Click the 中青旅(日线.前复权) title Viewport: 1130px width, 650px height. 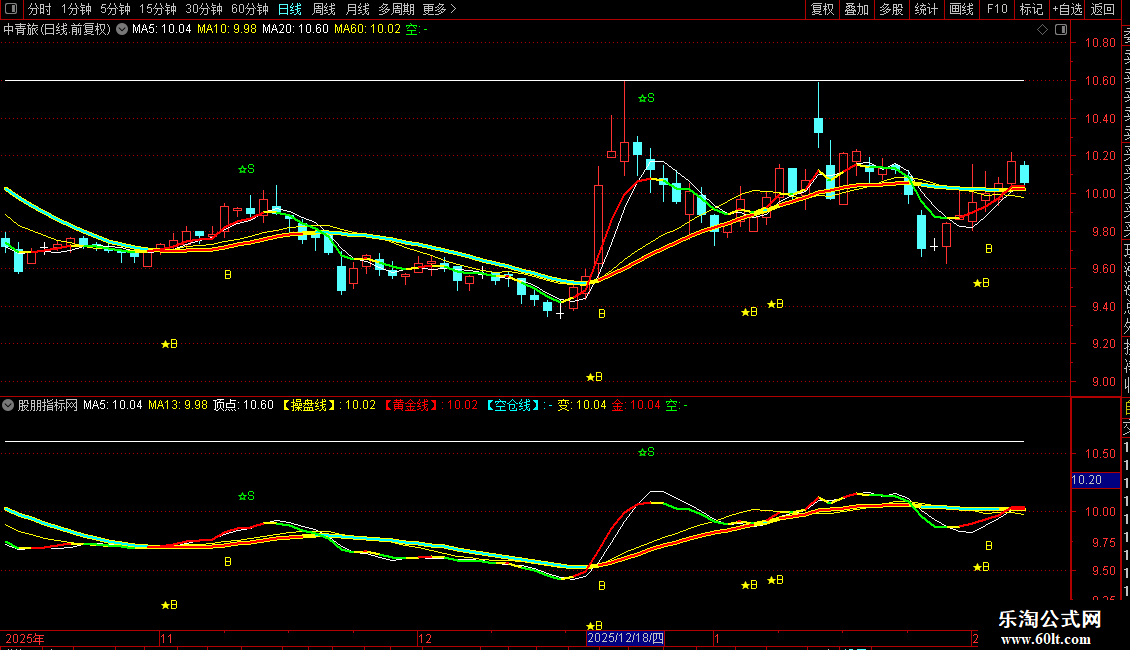[x=57, y=29]
